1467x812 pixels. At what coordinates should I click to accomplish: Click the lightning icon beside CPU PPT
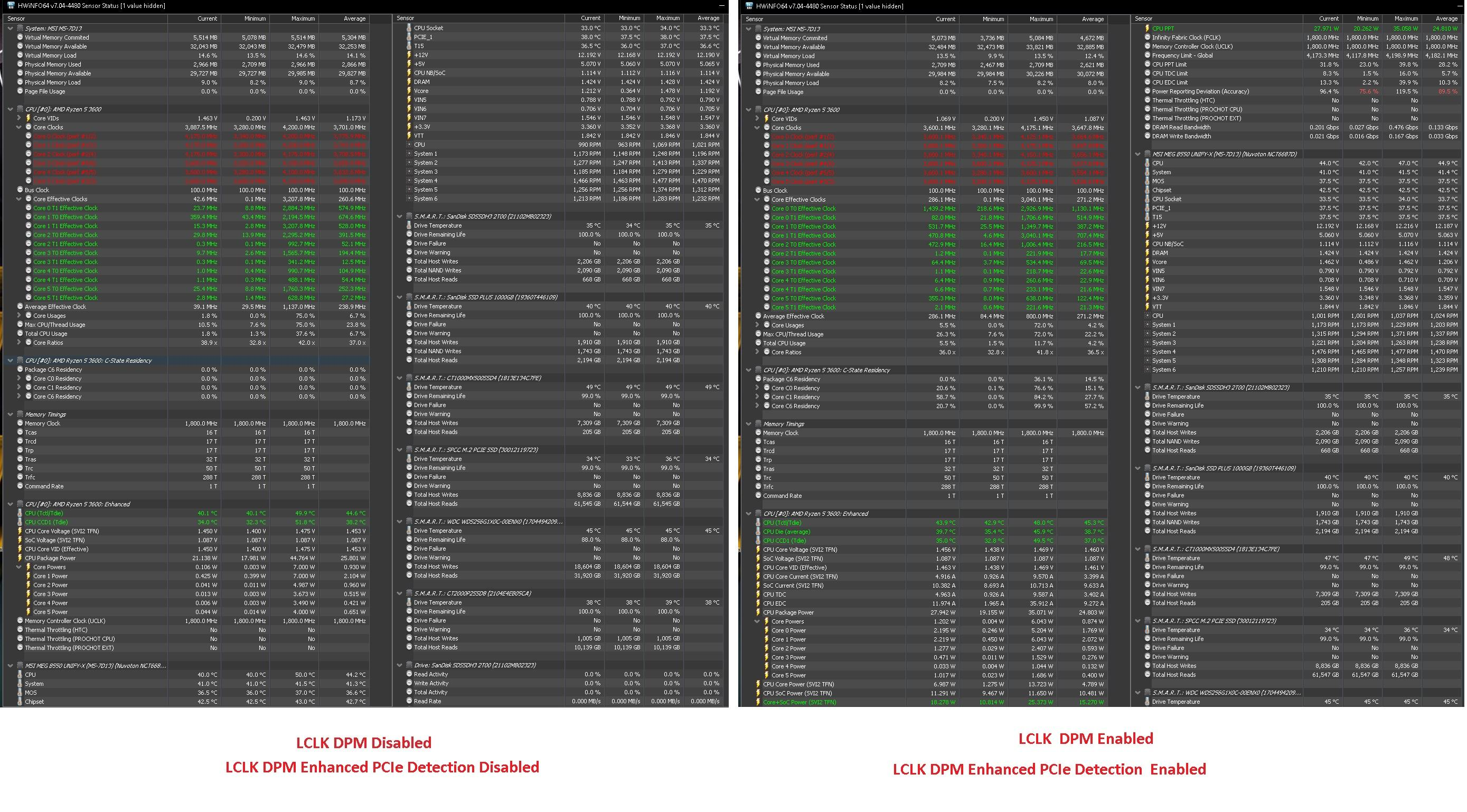click(x=1147, y=29)
